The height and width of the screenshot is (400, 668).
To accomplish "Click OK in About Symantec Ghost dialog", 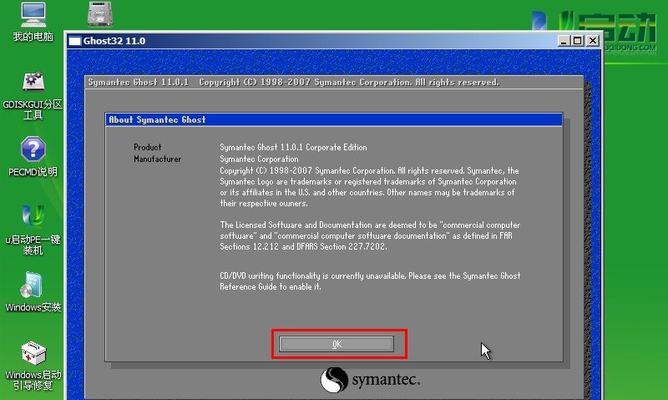I will pyautogui.click(x=337, y=344).
